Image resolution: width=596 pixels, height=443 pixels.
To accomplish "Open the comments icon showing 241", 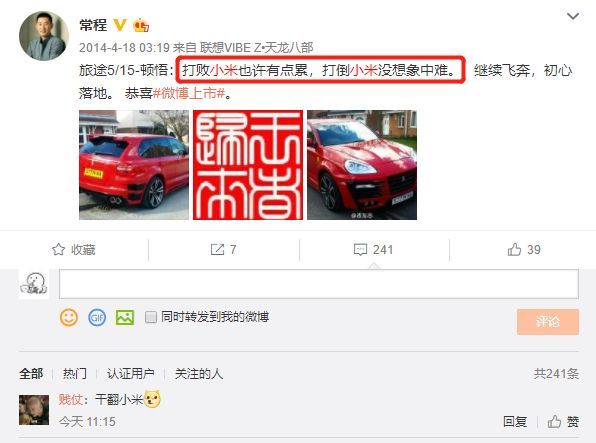I will click(360, 249).
